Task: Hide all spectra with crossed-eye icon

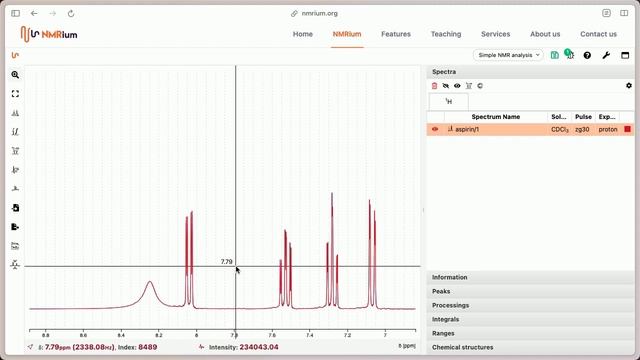Action: click(x=446, y=86)
